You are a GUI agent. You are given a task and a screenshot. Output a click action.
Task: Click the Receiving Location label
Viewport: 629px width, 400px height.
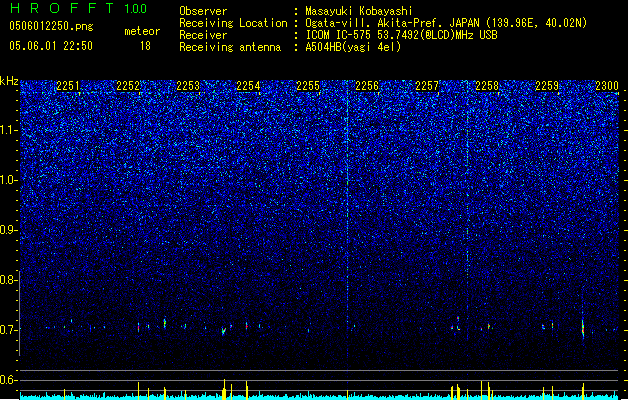(233, 23)
